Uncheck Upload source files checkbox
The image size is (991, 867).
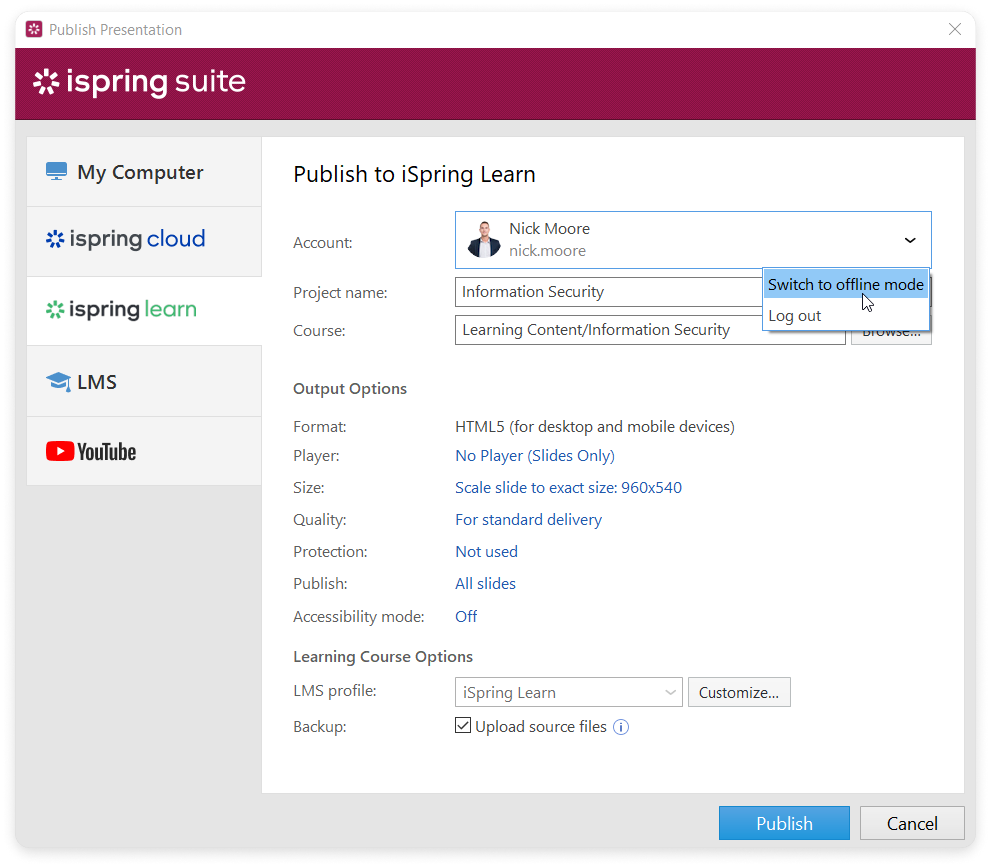tap(463, 725)
